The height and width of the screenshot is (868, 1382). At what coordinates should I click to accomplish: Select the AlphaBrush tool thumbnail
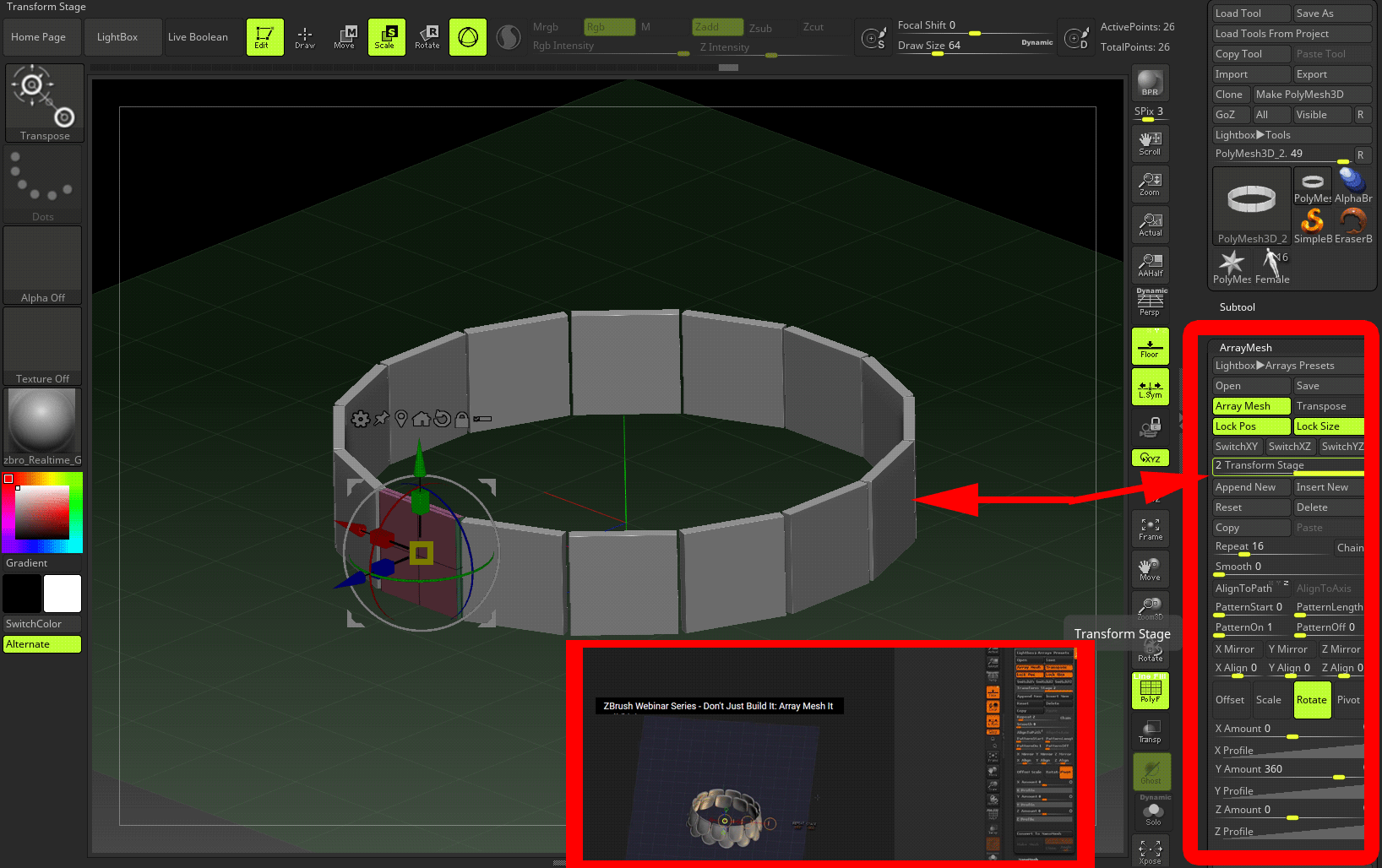tap(1353, 185)
